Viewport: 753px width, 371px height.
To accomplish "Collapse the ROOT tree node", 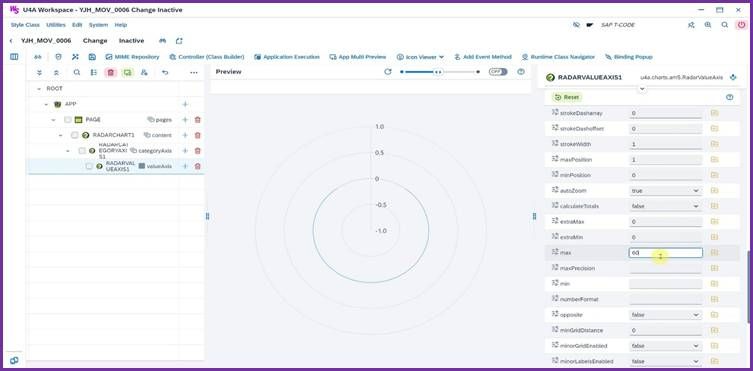I will click(x=39, y=89).
